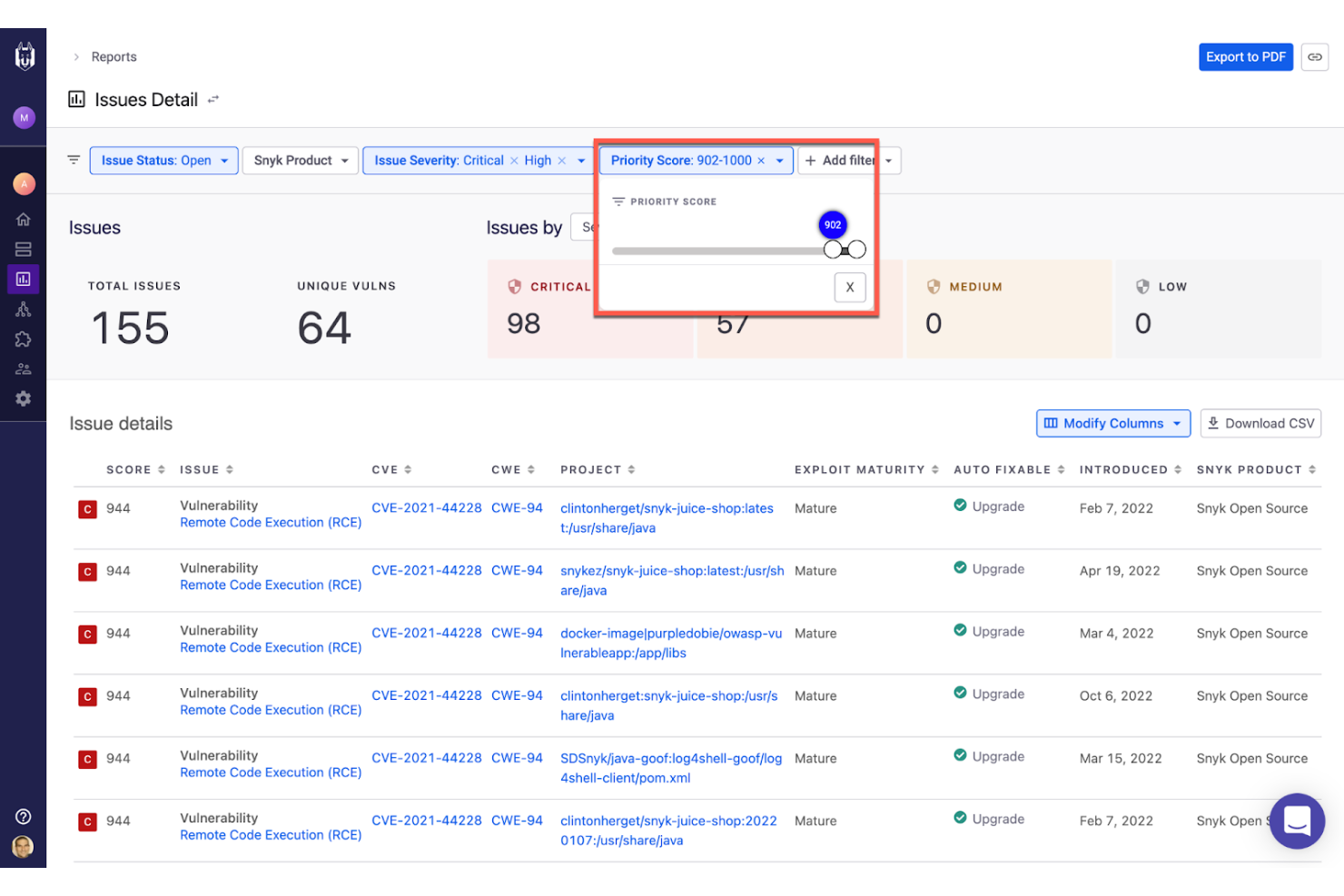Click the filter funnel icon
This screenshot has width=1344, height=896.
(x=73, y=160)
